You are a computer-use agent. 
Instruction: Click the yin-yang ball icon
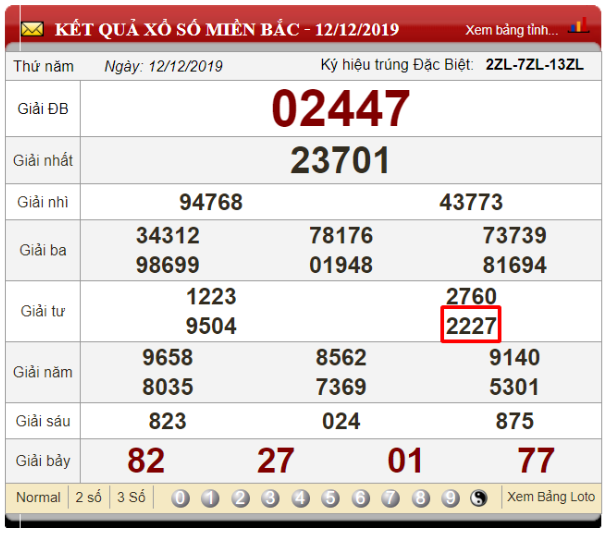click(479, 498)
